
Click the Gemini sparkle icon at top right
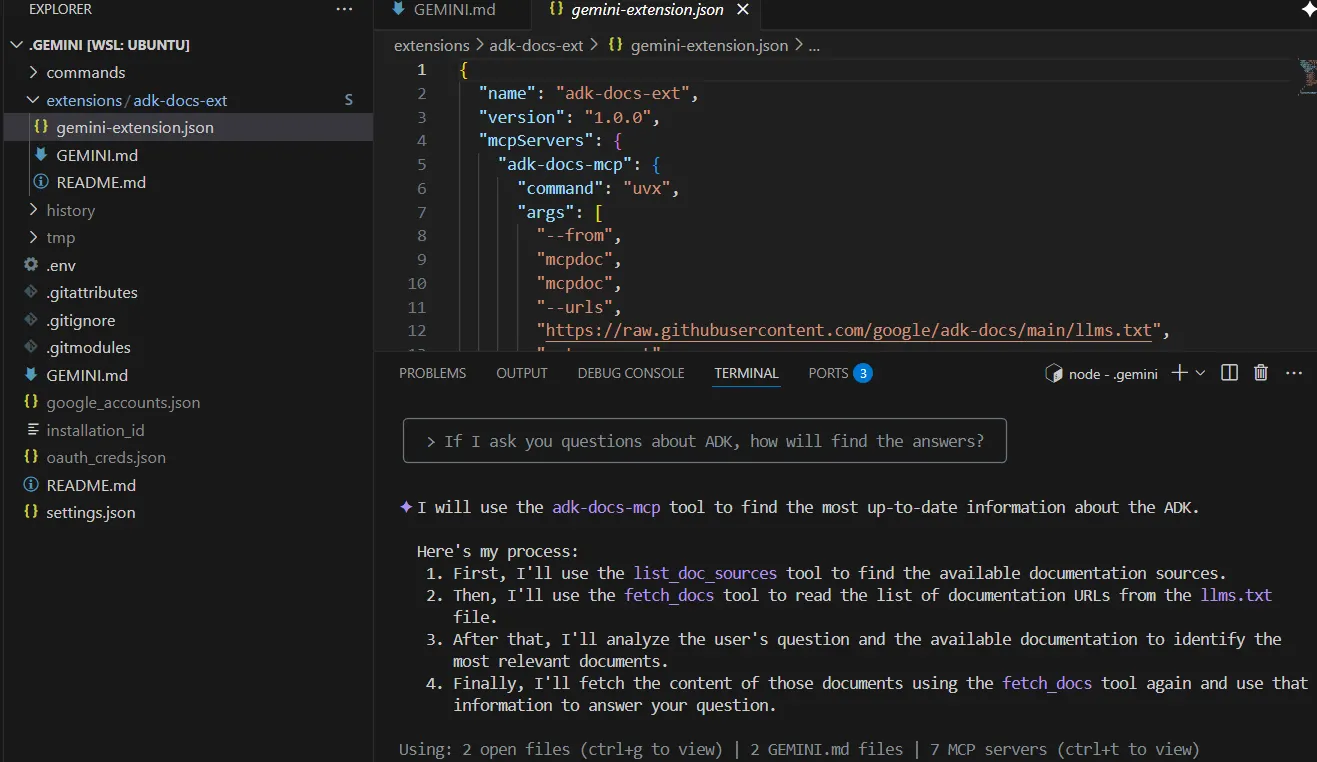1308,11
